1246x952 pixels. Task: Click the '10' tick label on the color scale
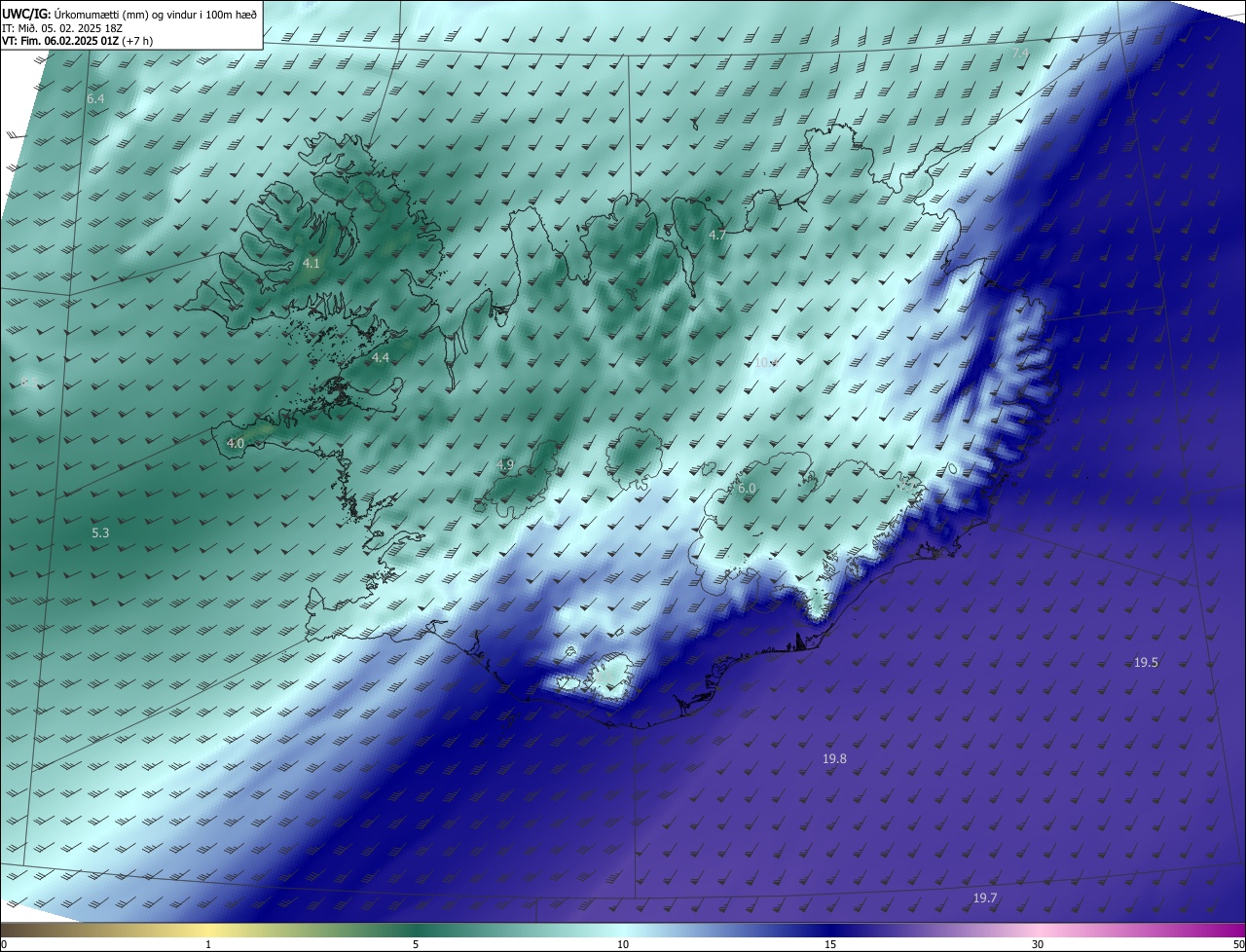point(623,944)
